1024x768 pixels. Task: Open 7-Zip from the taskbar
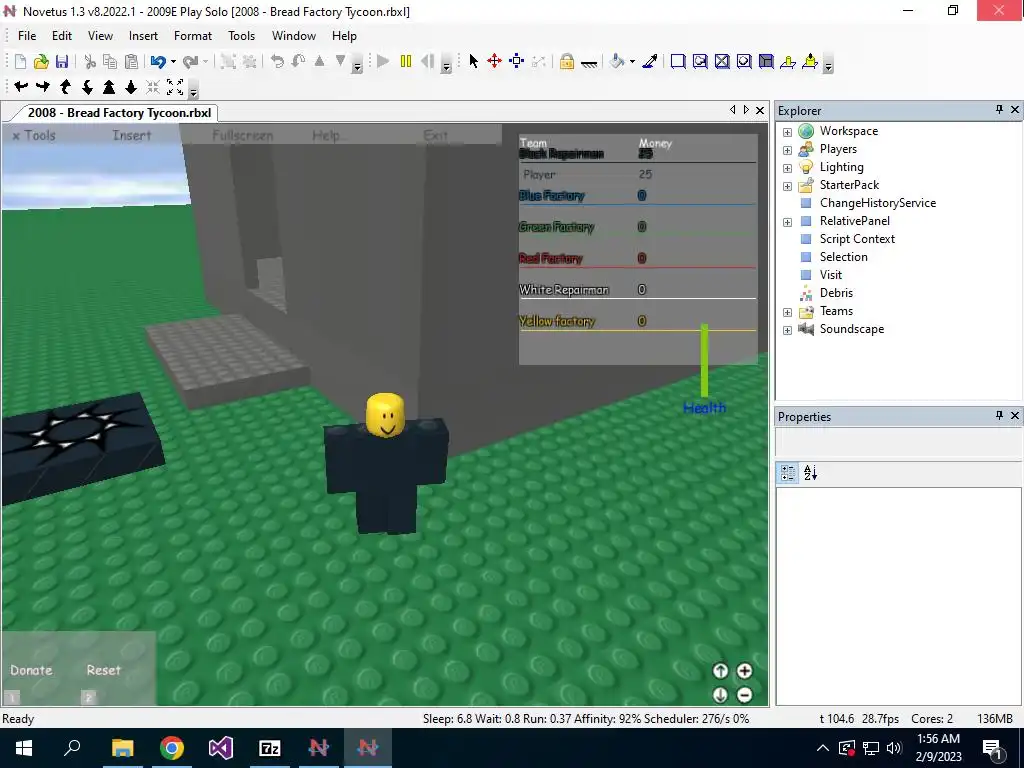pos(270,748)
